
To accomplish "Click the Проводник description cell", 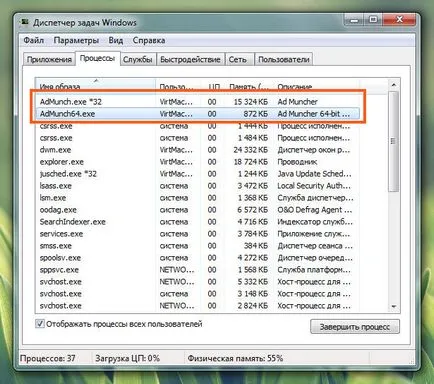I will tap(297, 162).
